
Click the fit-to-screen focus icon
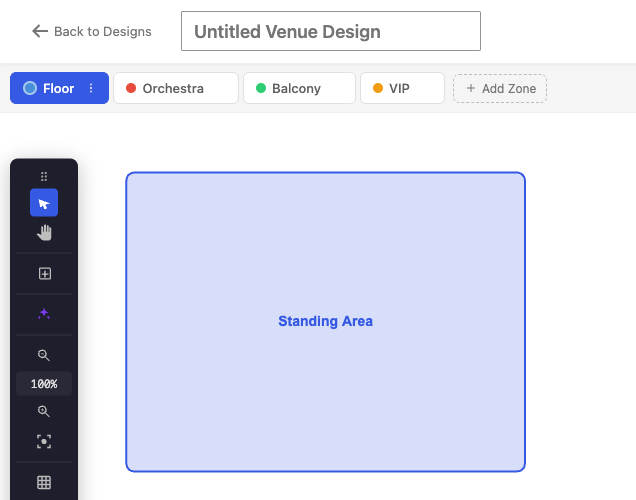(x=44, y=442)
